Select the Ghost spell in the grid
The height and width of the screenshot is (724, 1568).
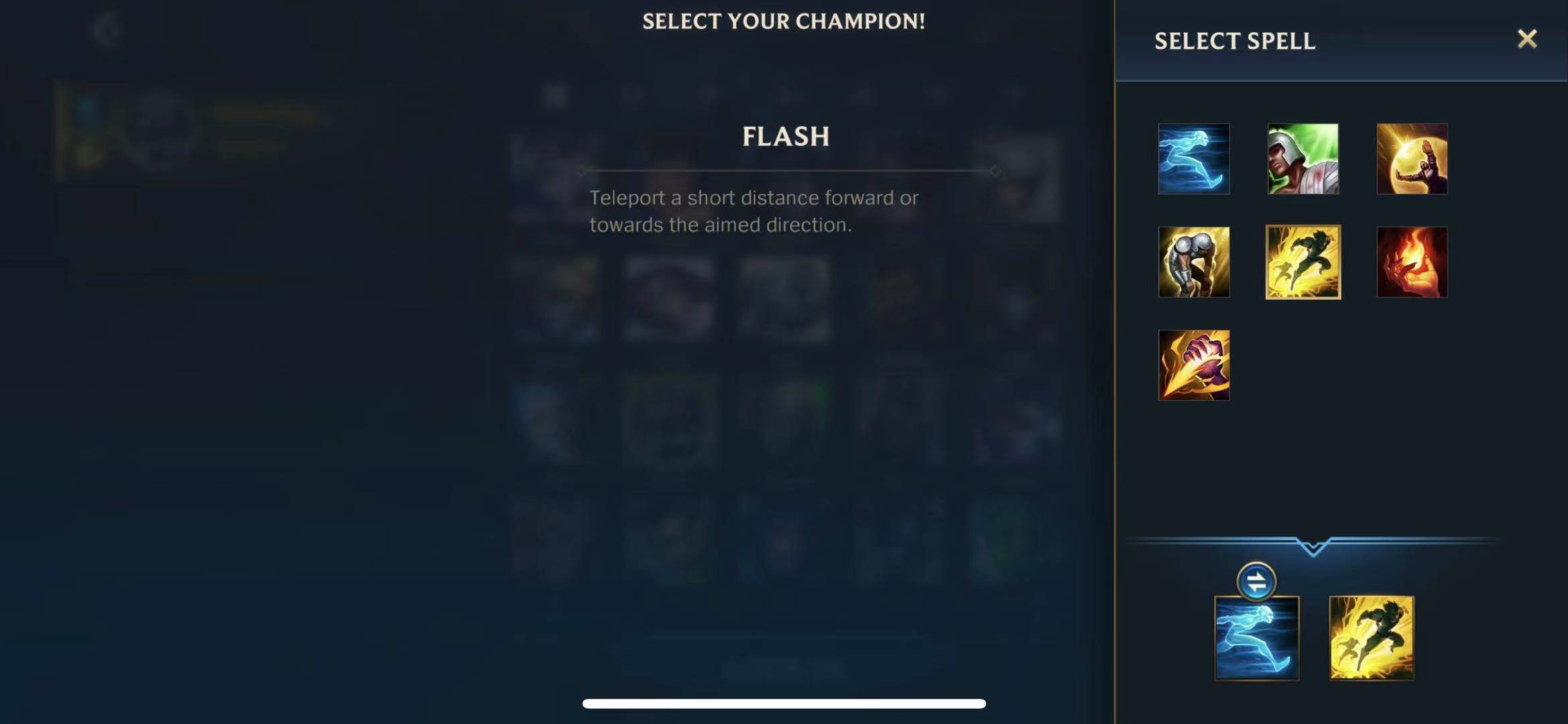(x=1194, y=159)
